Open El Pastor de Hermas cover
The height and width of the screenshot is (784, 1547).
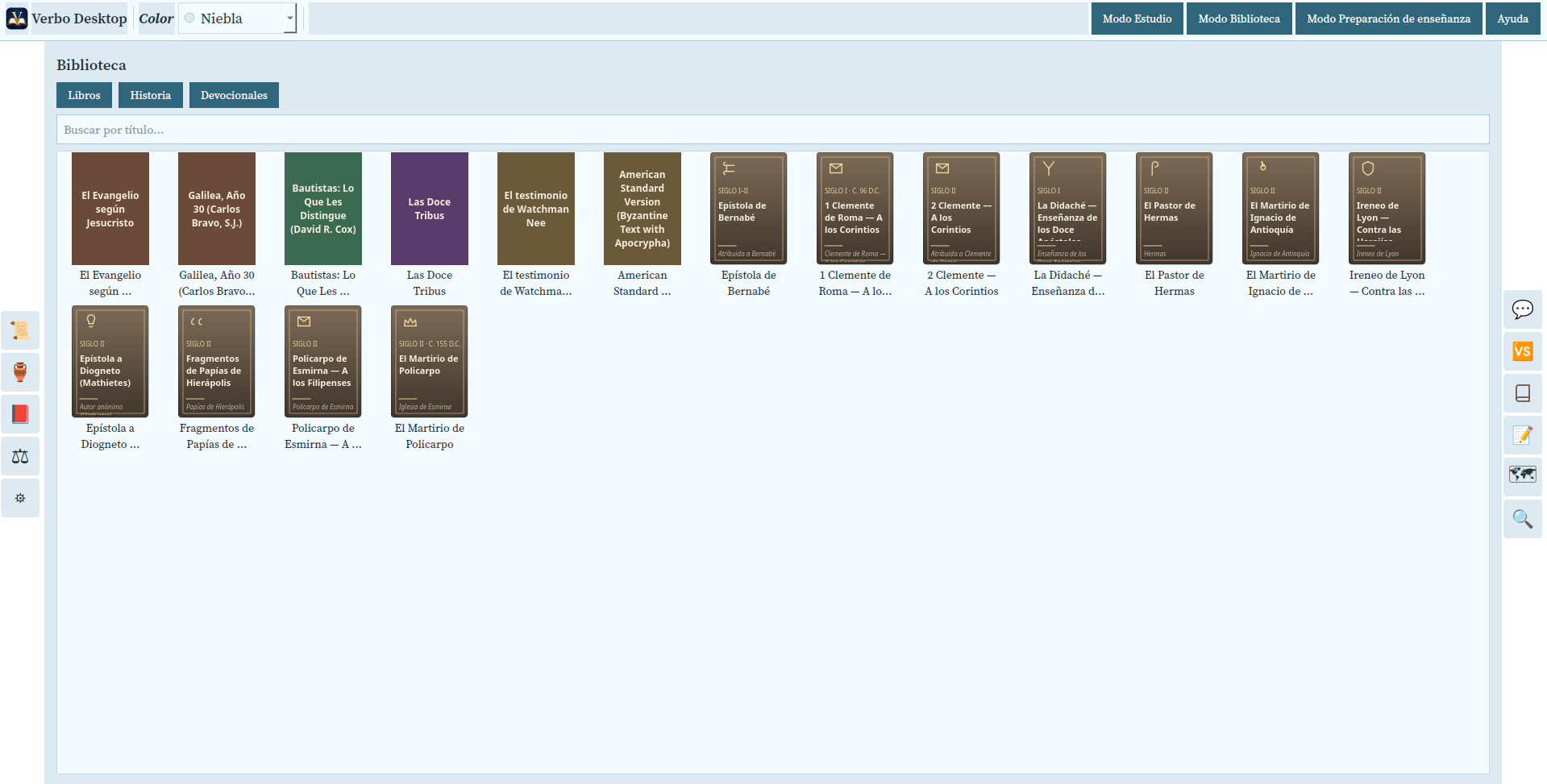(1175, 209)
